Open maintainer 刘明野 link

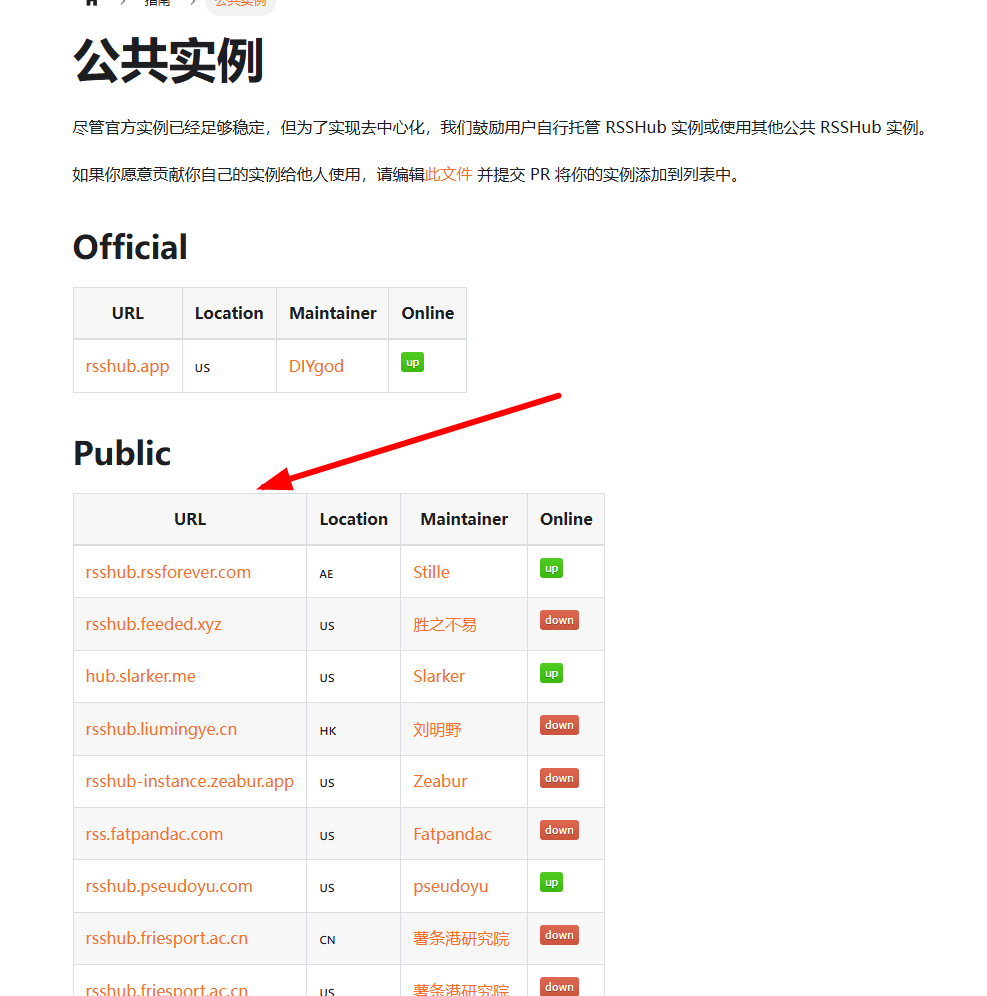(x=437, y=730)
